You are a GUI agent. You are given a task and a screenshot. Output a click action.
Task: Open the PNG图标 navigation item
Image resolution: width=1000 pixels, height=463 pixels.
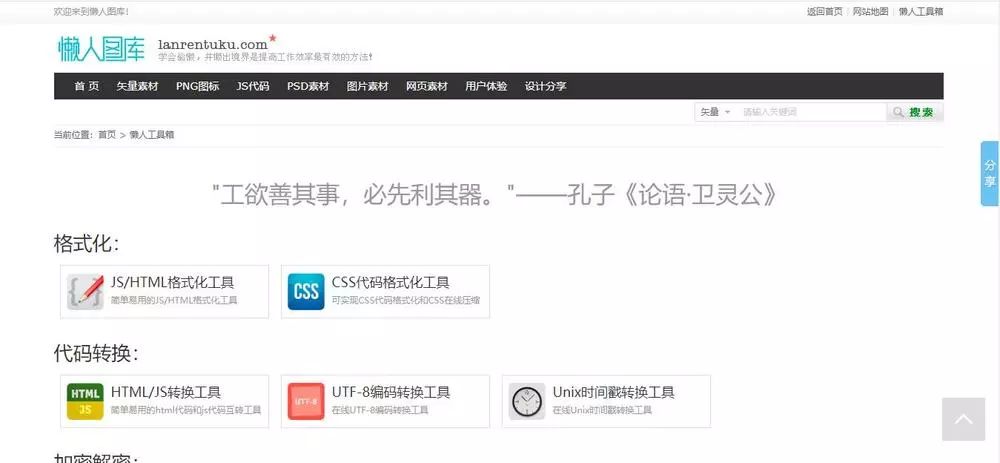coord(198,86)
